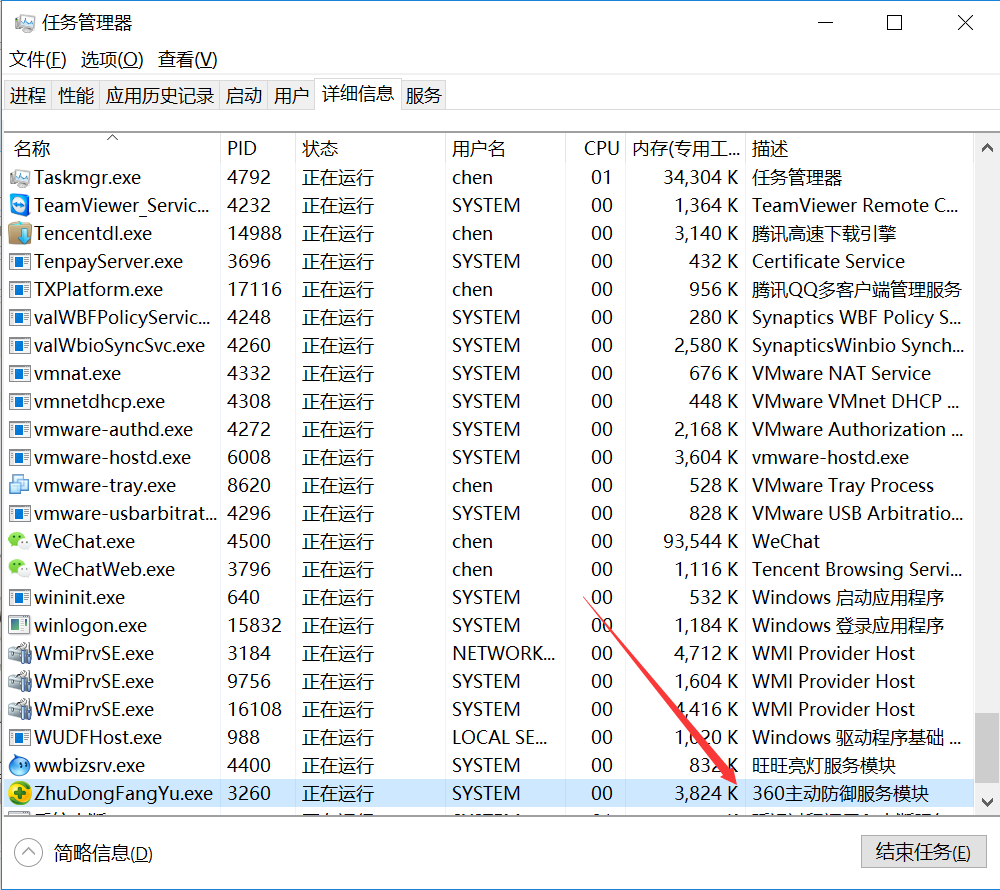Click description 旺旺亮灯服务模块

(x=824, y=765)
